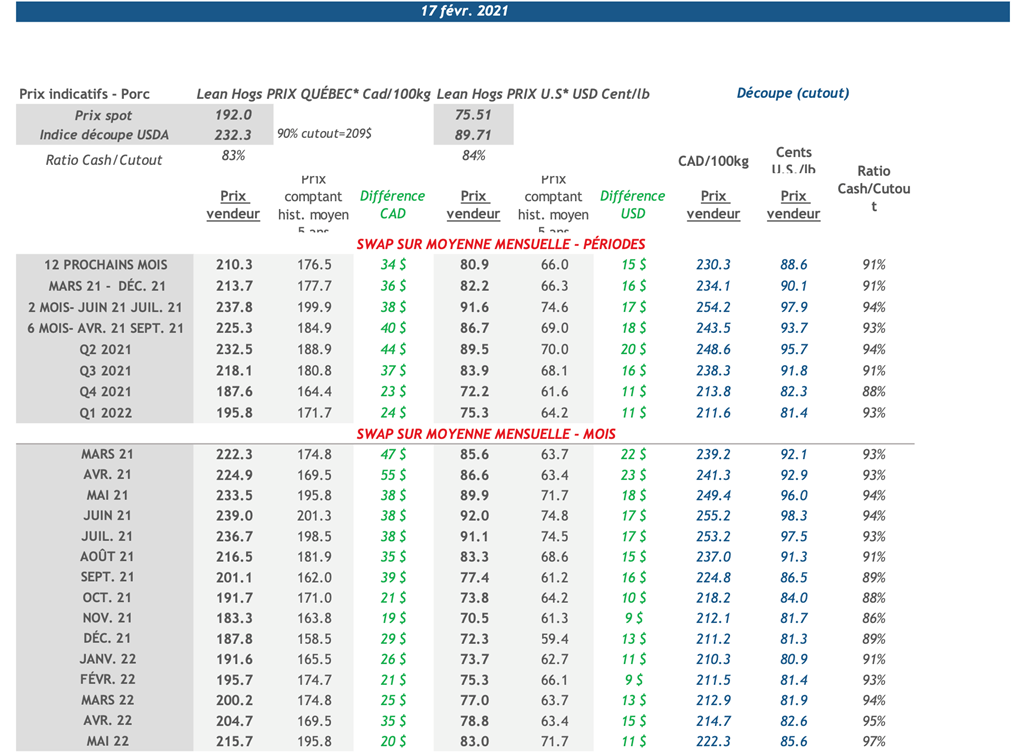Click the Indice découpe USDA cell
The image size is (1024, 754).
104,135
